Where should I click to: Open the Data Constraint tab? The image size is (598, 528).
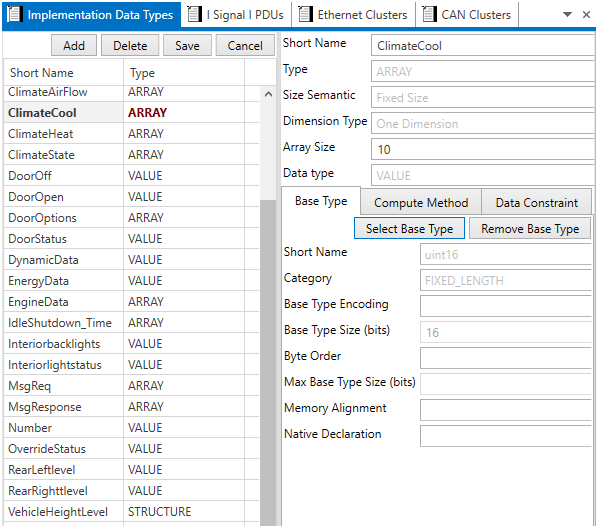(537, 203)
